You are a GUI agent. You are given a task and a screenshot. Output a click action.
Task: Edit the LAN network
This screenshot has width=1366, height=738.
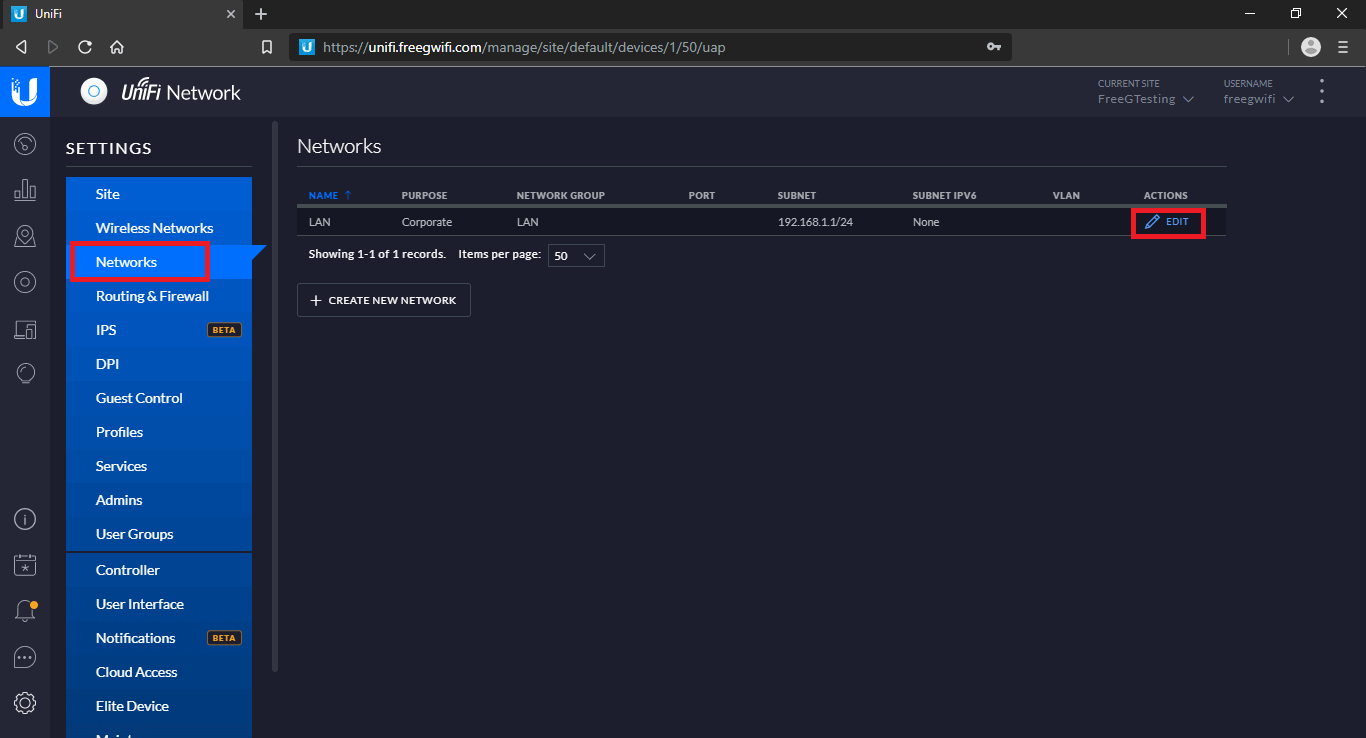(x=1167, y=222)
